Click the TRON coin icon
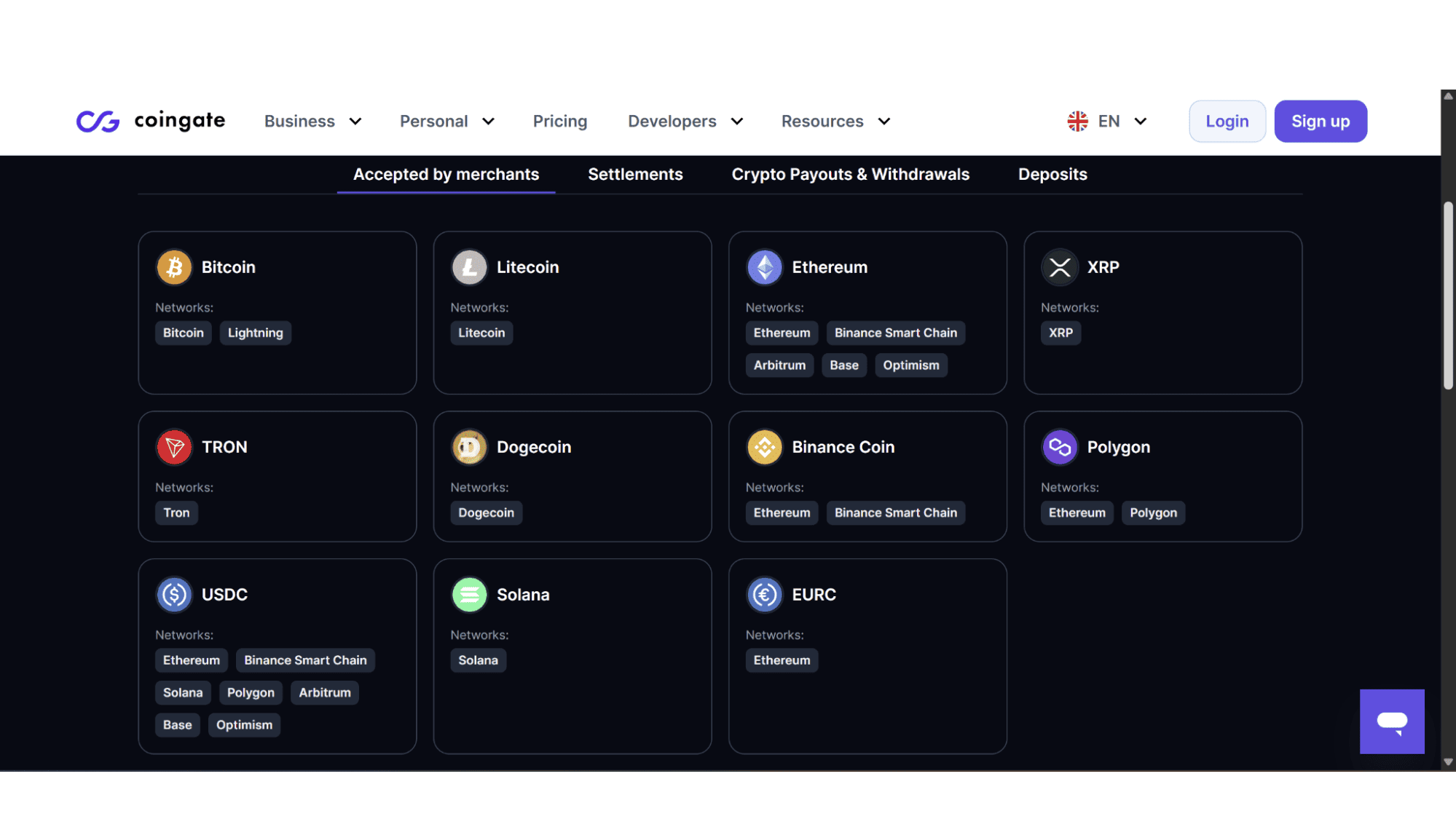The image size is (1456, 819). point(174,447)
